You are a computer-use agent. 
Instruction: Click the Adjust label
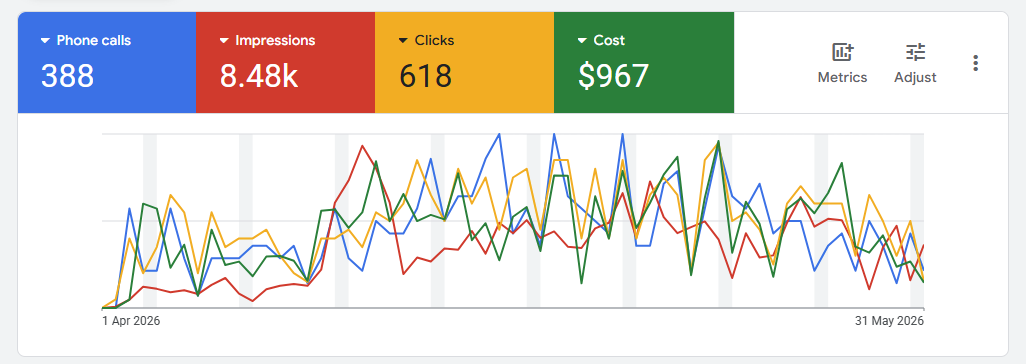click(915, 77)
